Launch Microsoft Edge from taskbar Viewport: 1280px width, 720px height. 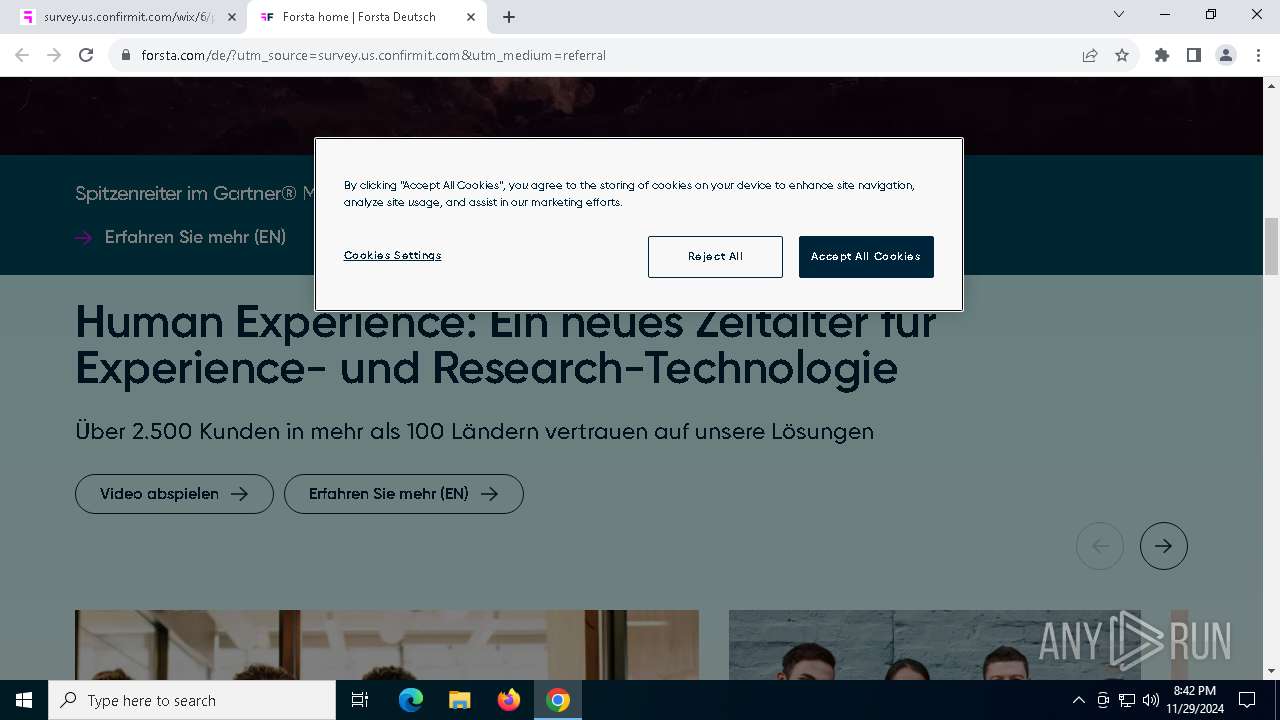[411, 700]
